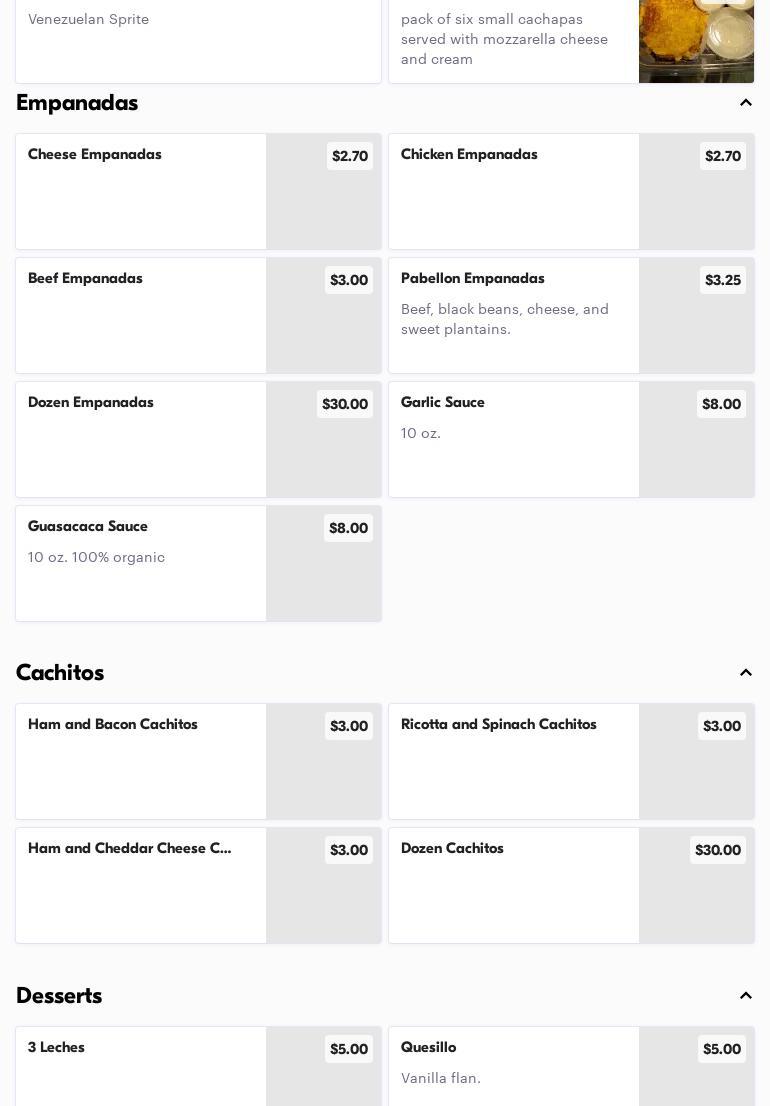Image resolution: width=770 pixels, height=1106 pixels.
Task: Click Guasacaca Sauce image placeholder
Action: click(323, 575)
